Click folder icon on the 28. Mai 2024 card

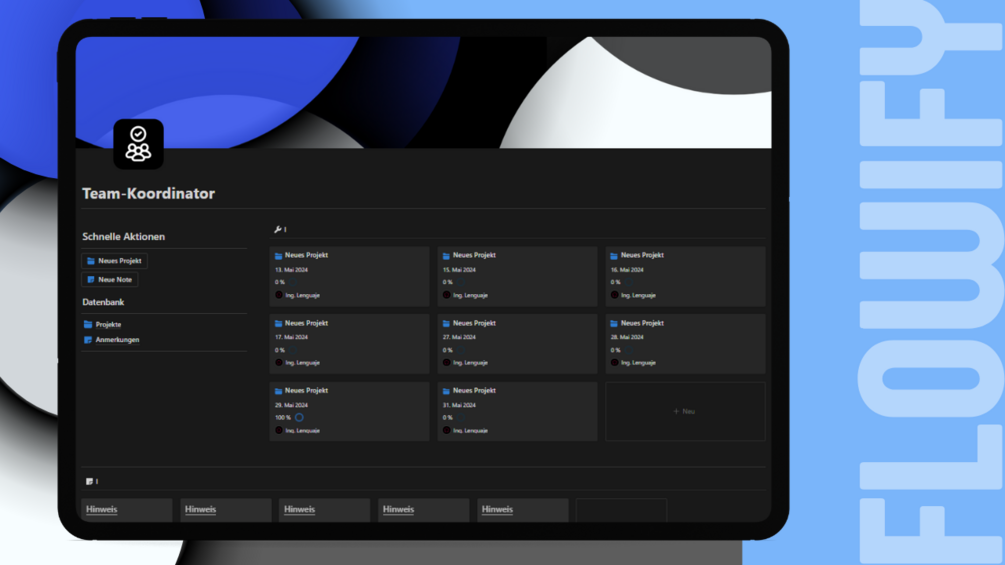pyautogui.click(x=614, y=323)
